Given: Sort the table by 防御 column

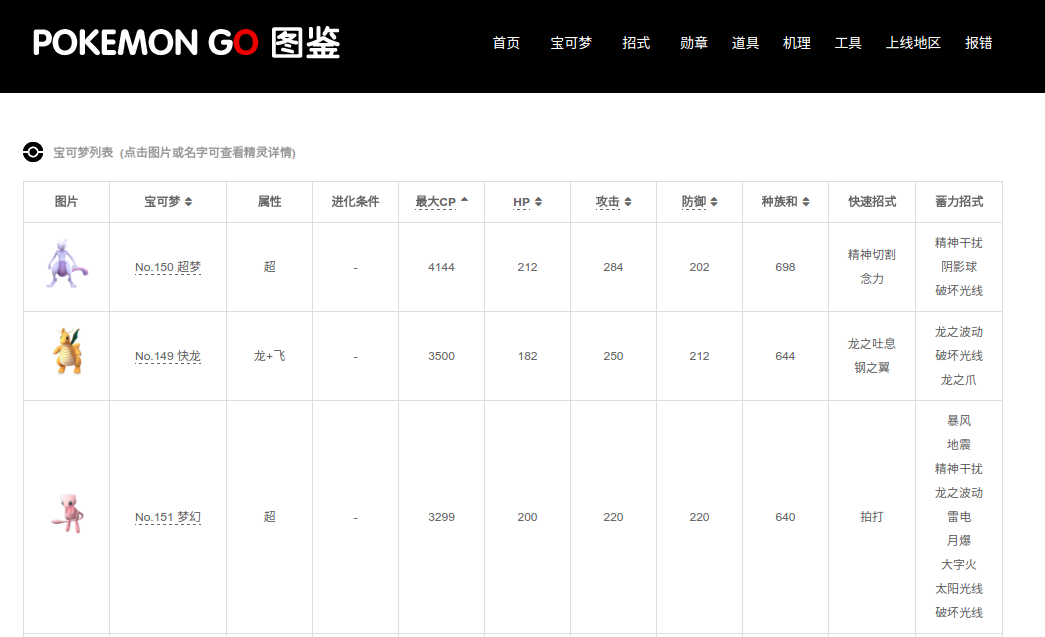Looking at the screenshot, I should pos(699,201).
